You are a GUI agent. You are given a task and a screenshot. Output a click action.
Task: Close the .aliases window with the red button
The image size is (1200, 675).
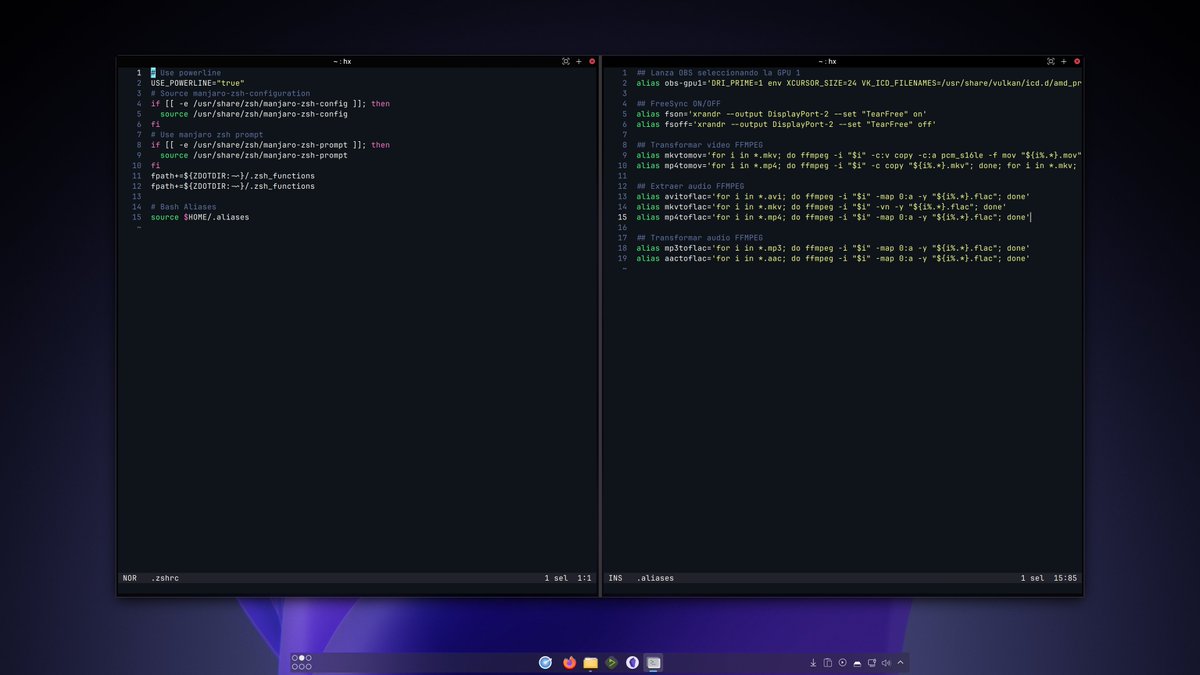(x=1078, y=61)
